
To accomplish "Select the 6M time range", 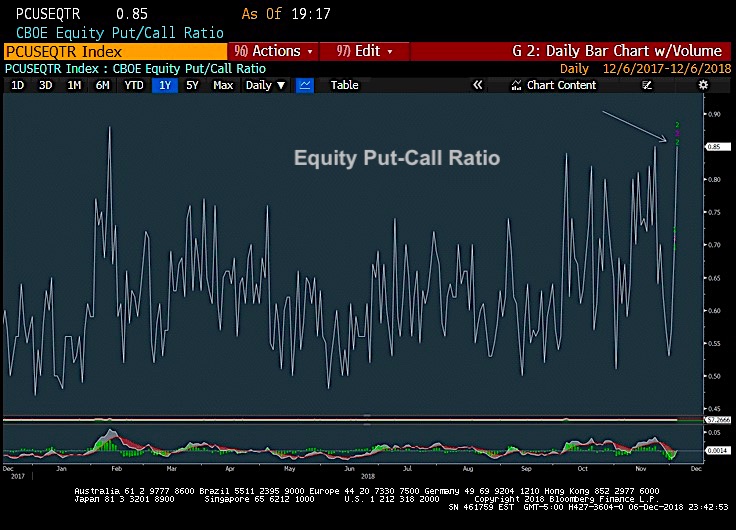I will pos(102,85).
